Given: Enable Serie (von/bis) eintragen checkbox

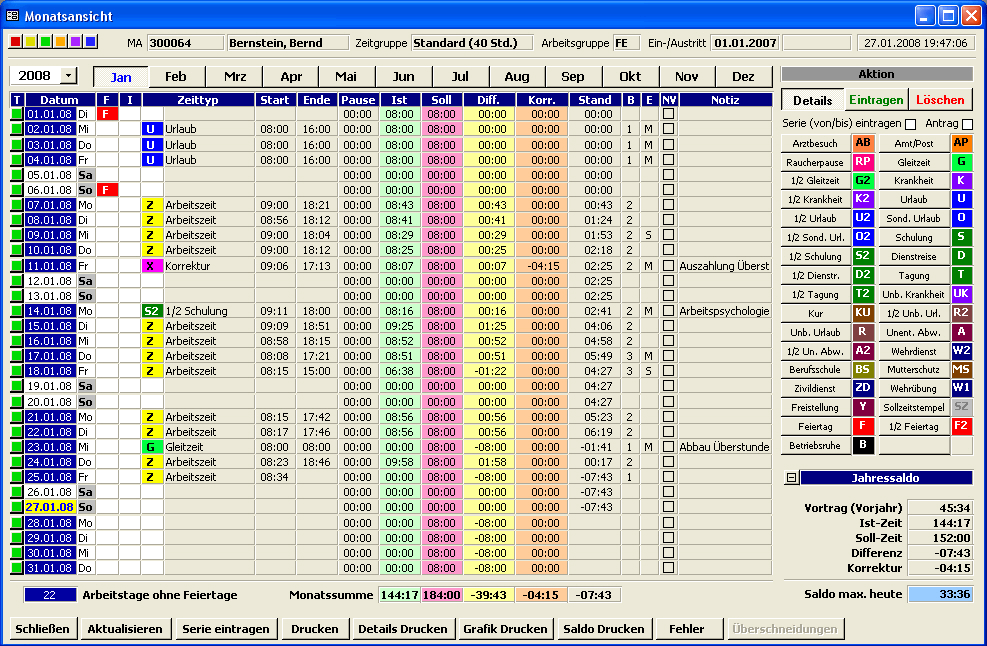Looking at the screenshot, I should pyautogui.click(x=910, y=124).
